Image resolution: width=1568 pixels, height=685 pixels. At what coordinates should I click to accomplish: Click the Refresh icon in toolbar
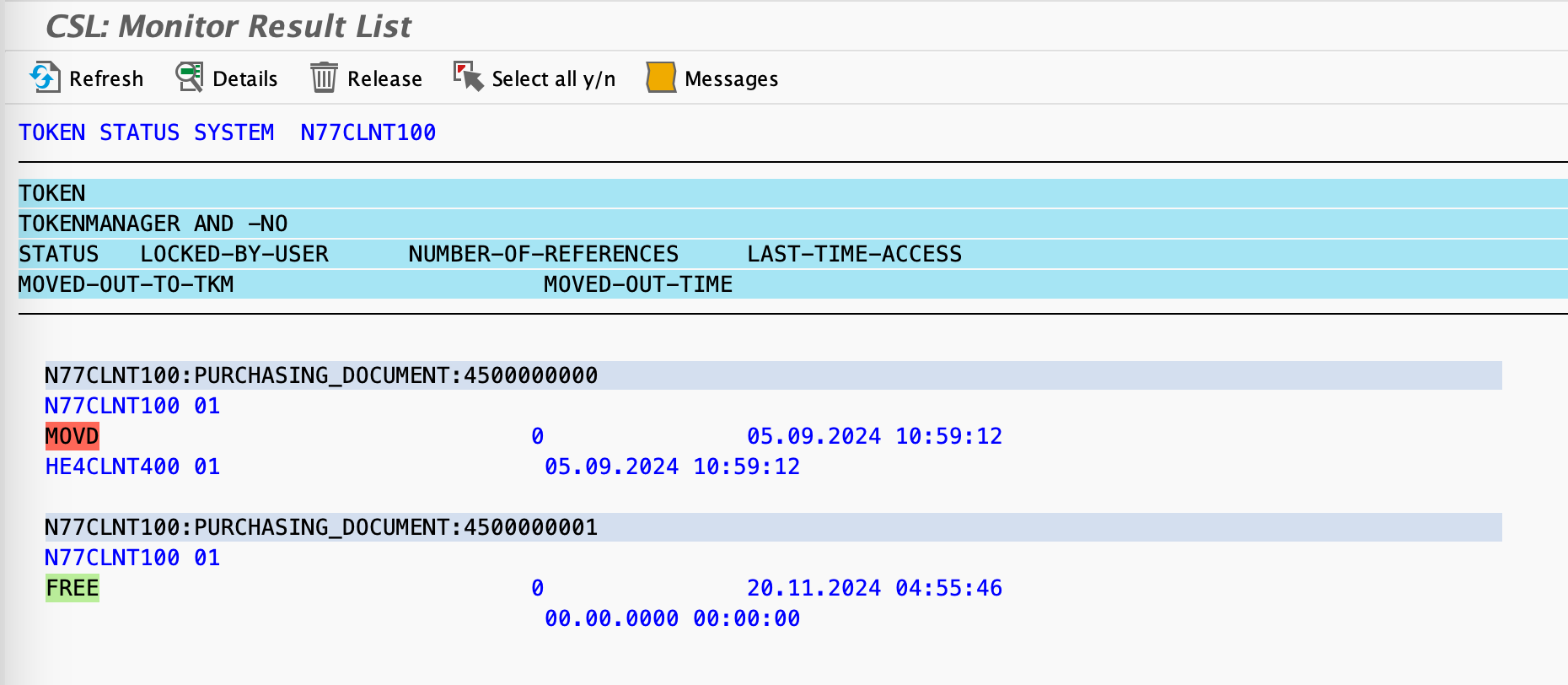click(x=44, y=78)
